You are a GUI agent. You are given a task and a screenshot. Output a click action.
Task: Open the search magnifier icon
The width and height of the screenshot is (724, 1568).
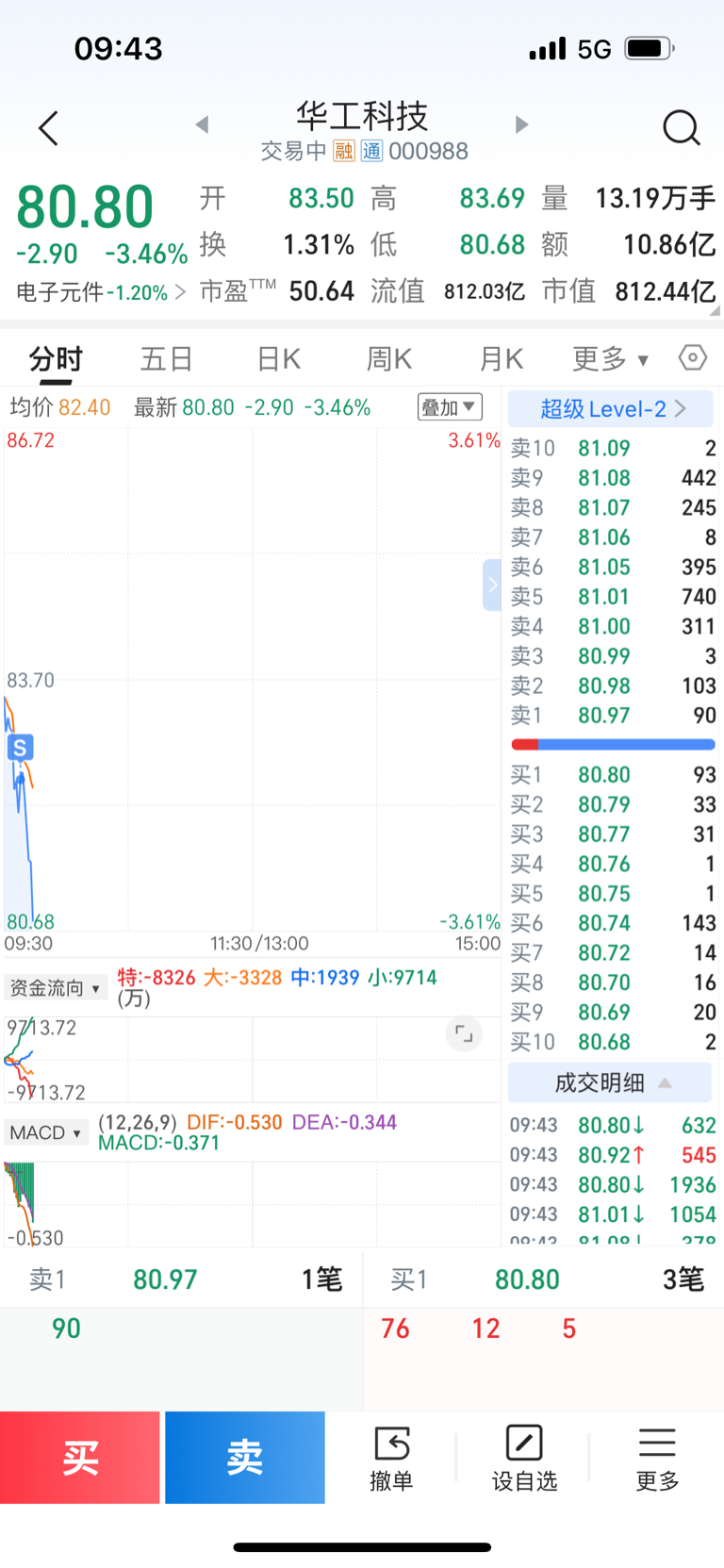coord(681,127)
